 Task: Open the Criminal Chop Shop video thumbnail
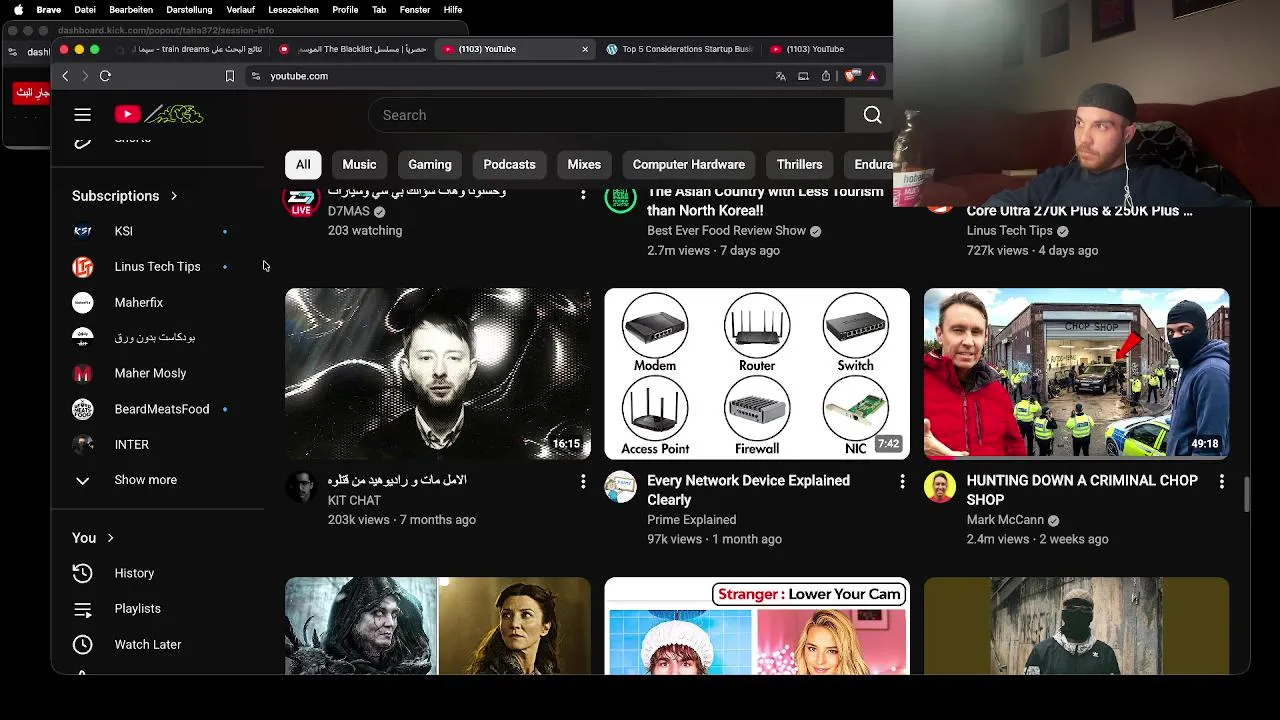pyautogui.click(x=1076, y=374)
